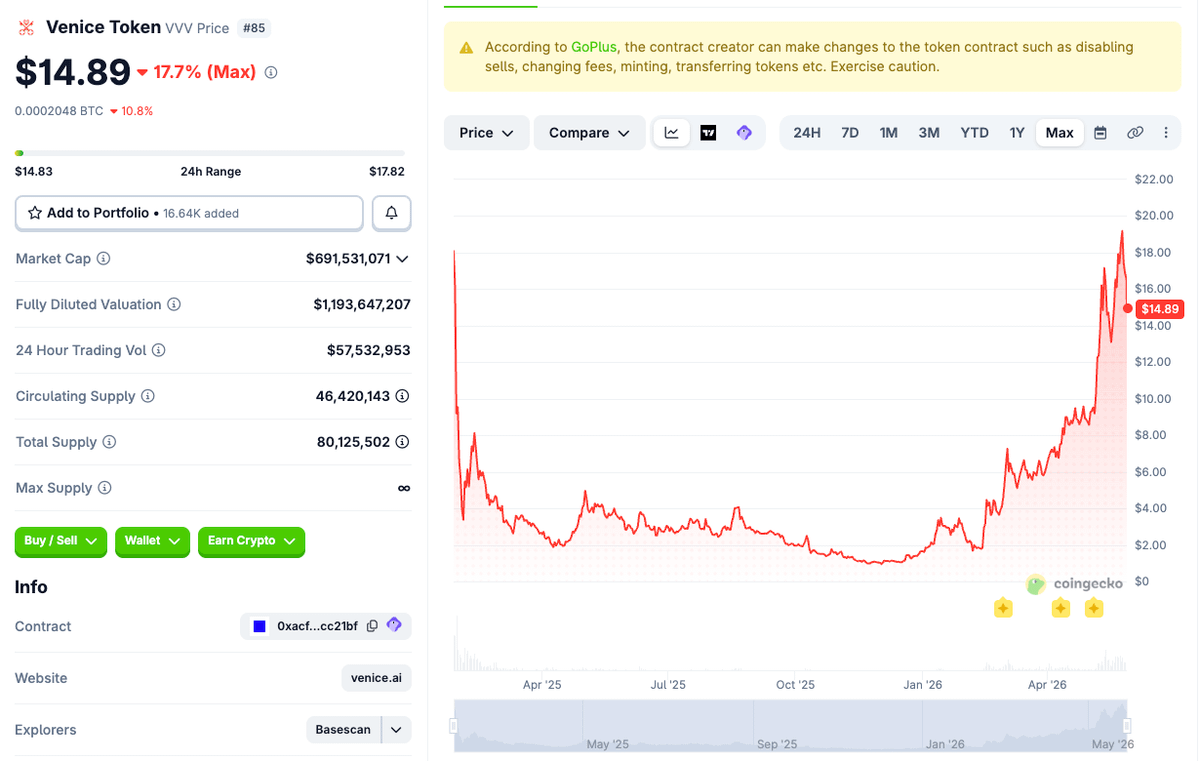Open the chart three-dot more options menu
1200x761 pixels.
(1166, 133)
